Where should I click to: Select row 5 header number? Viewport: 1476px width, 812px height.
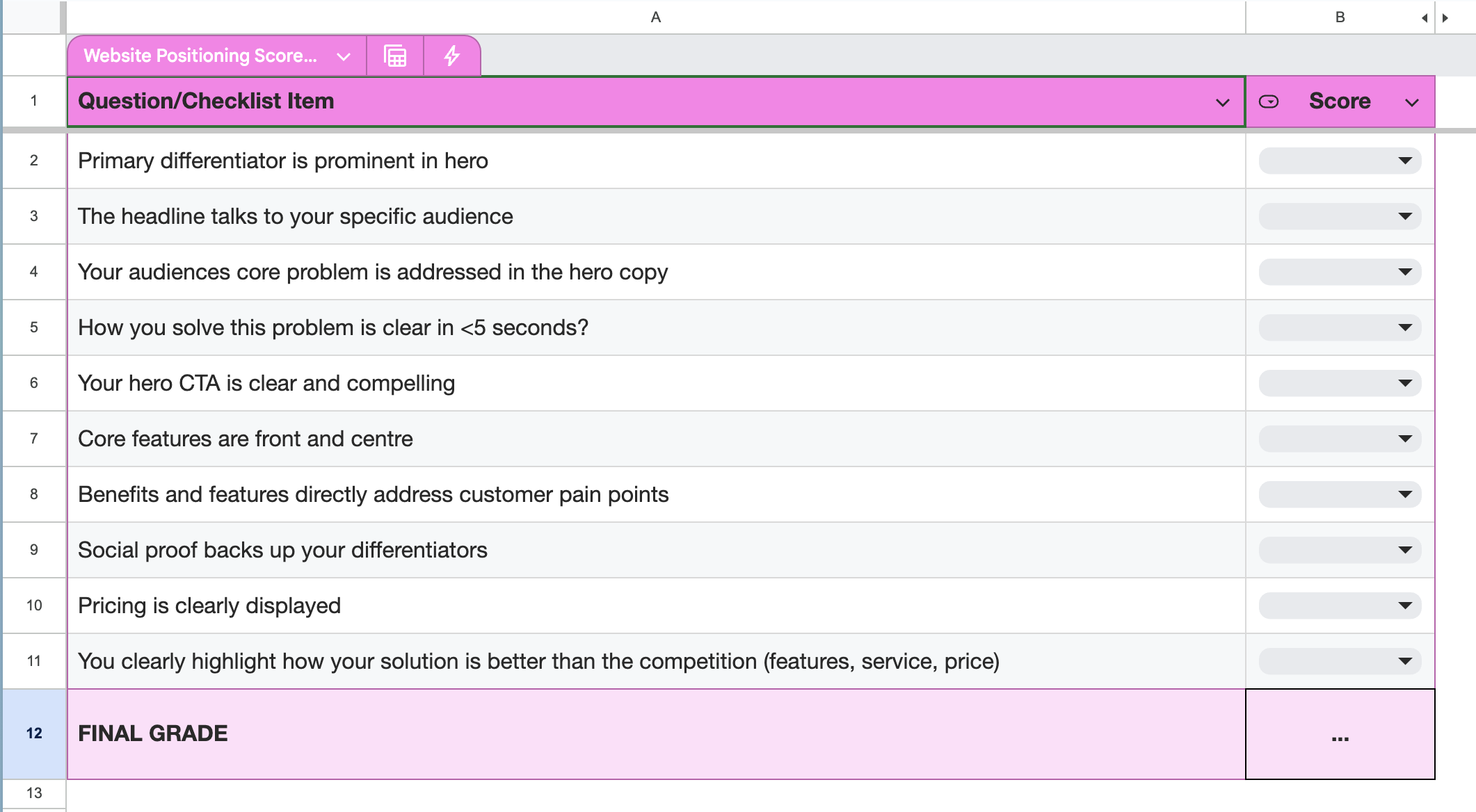click(34, 327)
